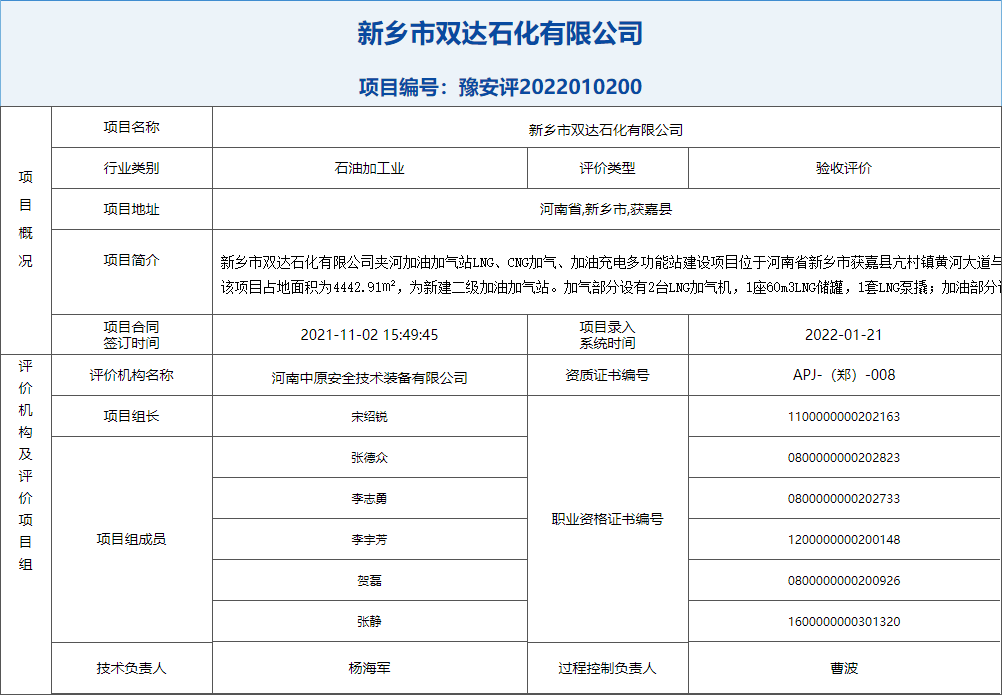This screenshot has width=1002, height=695.
Task: Click the first line of project description
Action: (611, 262)
